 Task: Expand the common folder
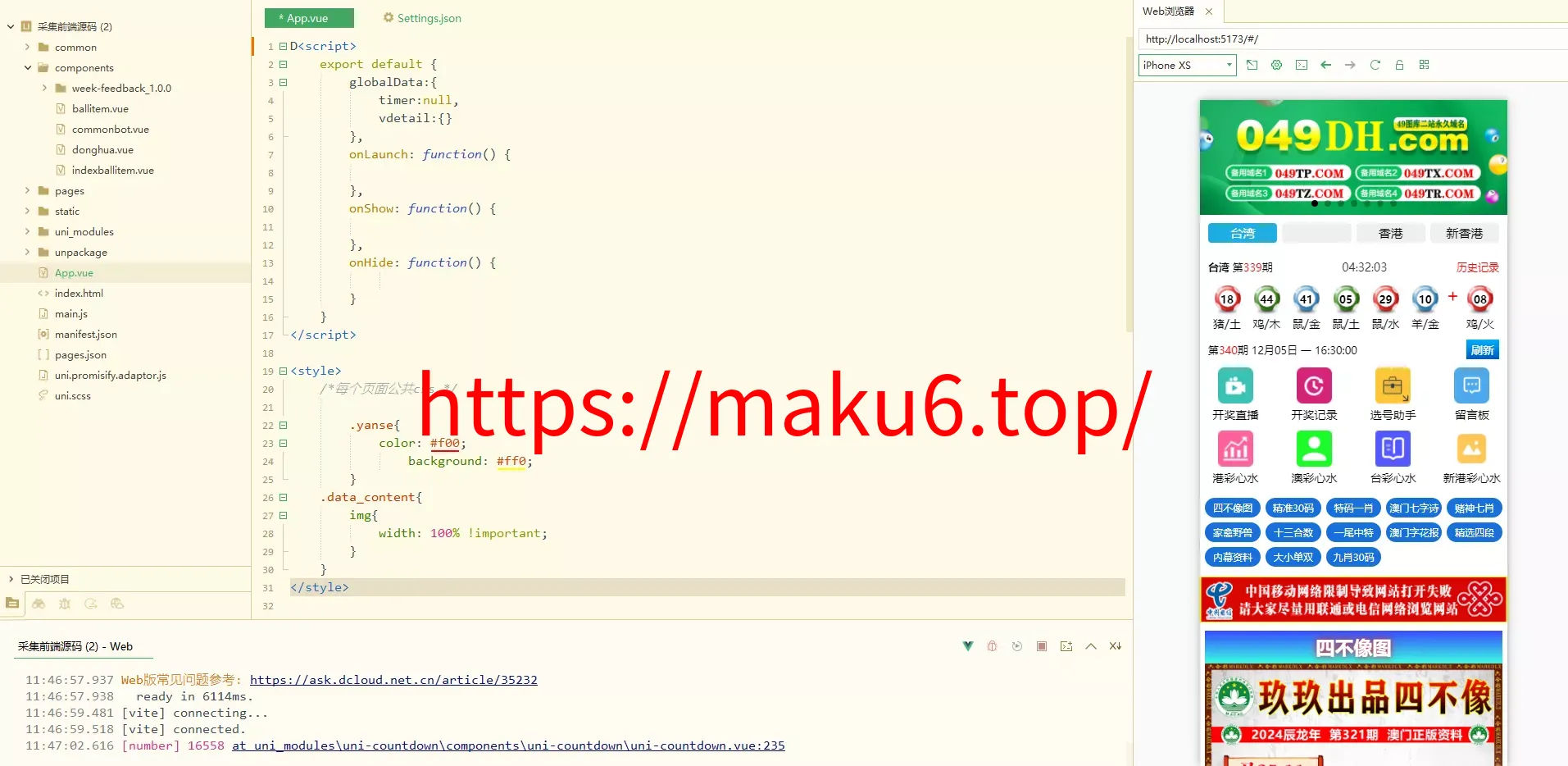tap(27, 48)
